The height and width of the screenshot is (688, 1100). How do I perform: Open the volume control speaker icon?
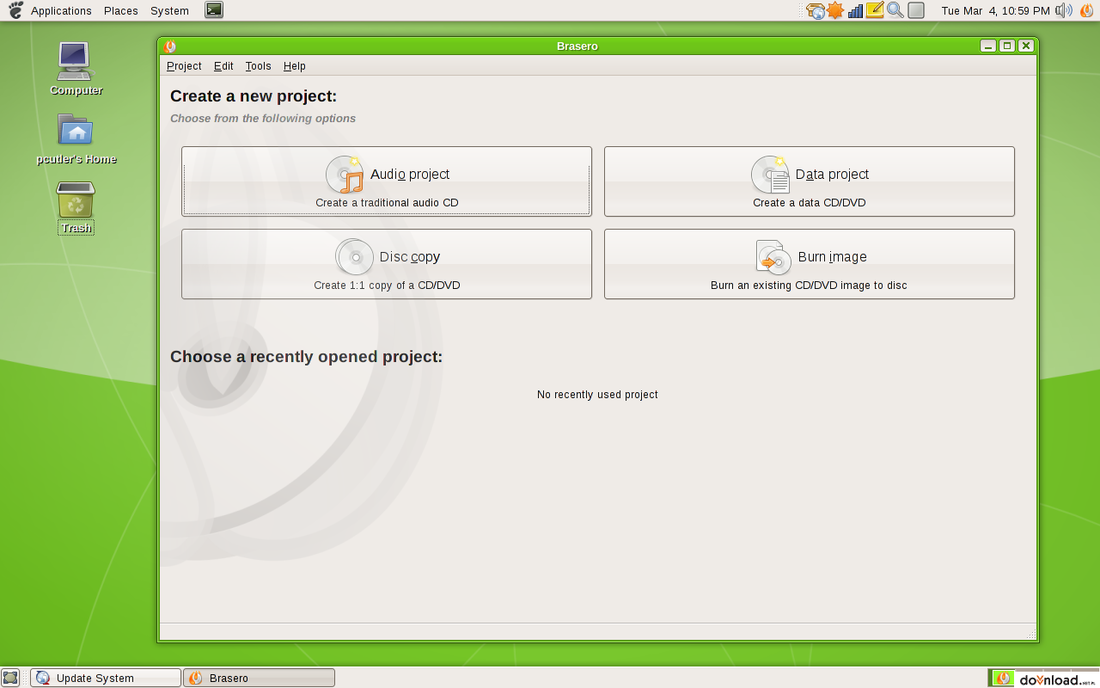point(1064,11)
